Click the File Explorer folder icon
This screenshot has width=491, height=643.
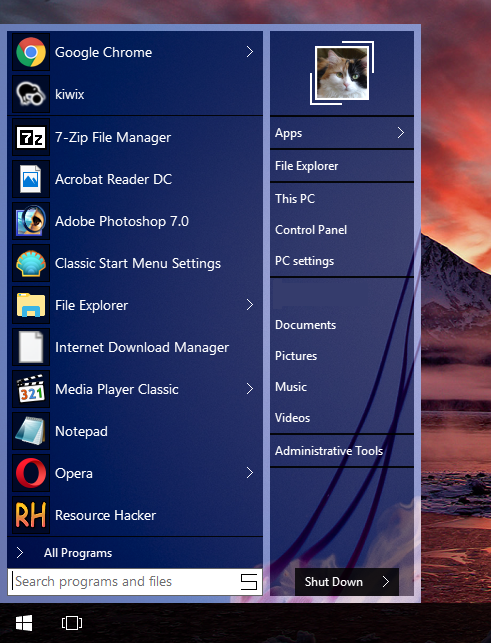click(31, 305)
